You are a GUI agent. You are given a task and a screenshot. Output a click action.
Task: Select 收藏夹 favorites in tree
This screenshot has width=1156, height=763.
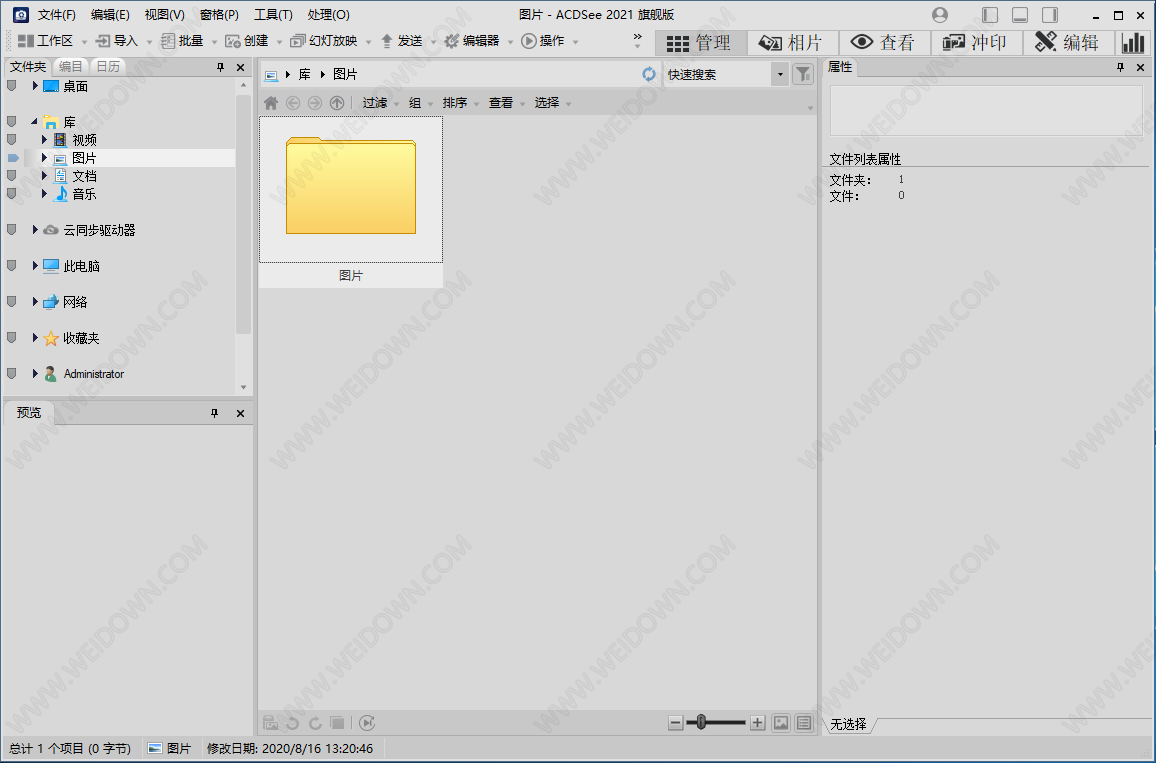[81, 338]
